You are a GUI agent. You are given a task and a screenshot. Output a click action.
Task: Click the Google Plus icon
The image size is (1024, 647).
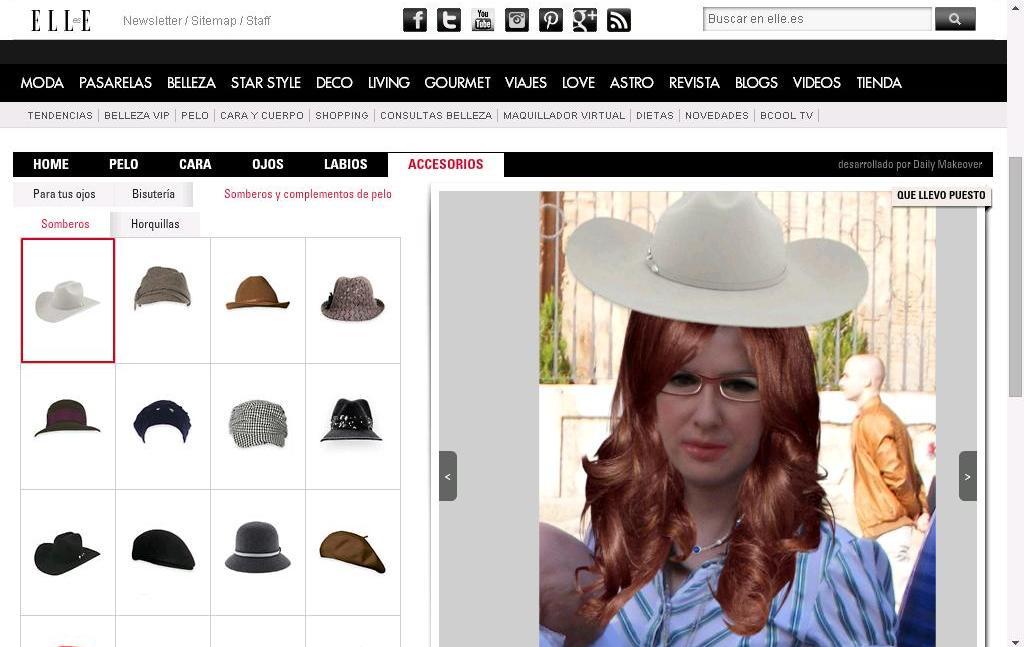[585, 20]
